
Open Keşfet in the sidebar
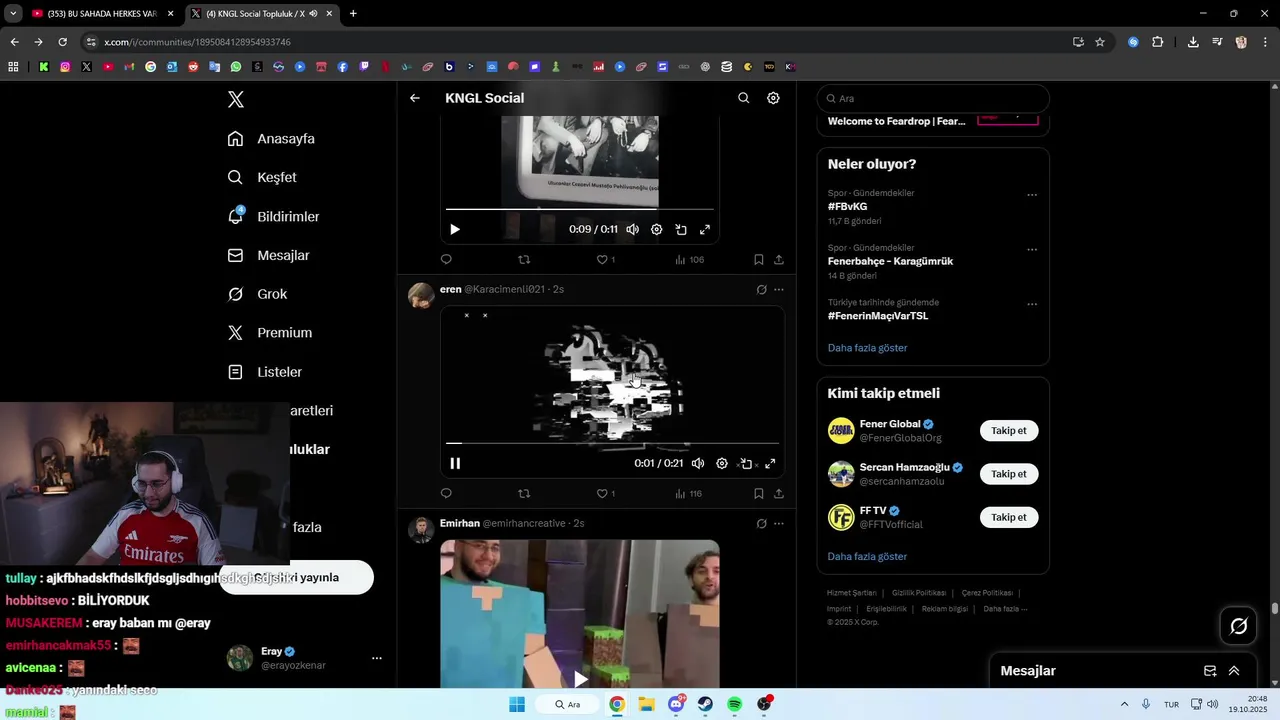tap(263, 177)
